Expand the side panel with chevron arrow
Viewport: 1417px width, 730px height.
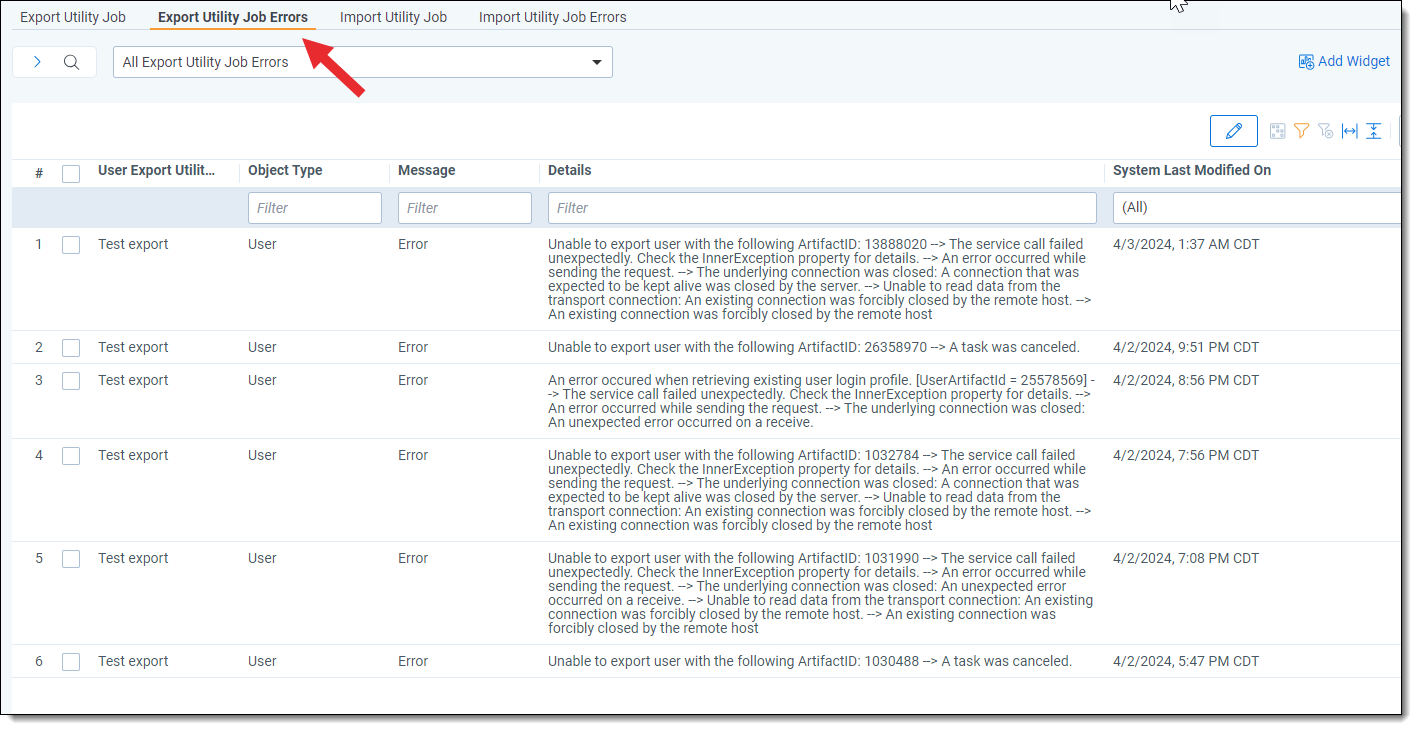pyautogui.click(x=37, y=62)
